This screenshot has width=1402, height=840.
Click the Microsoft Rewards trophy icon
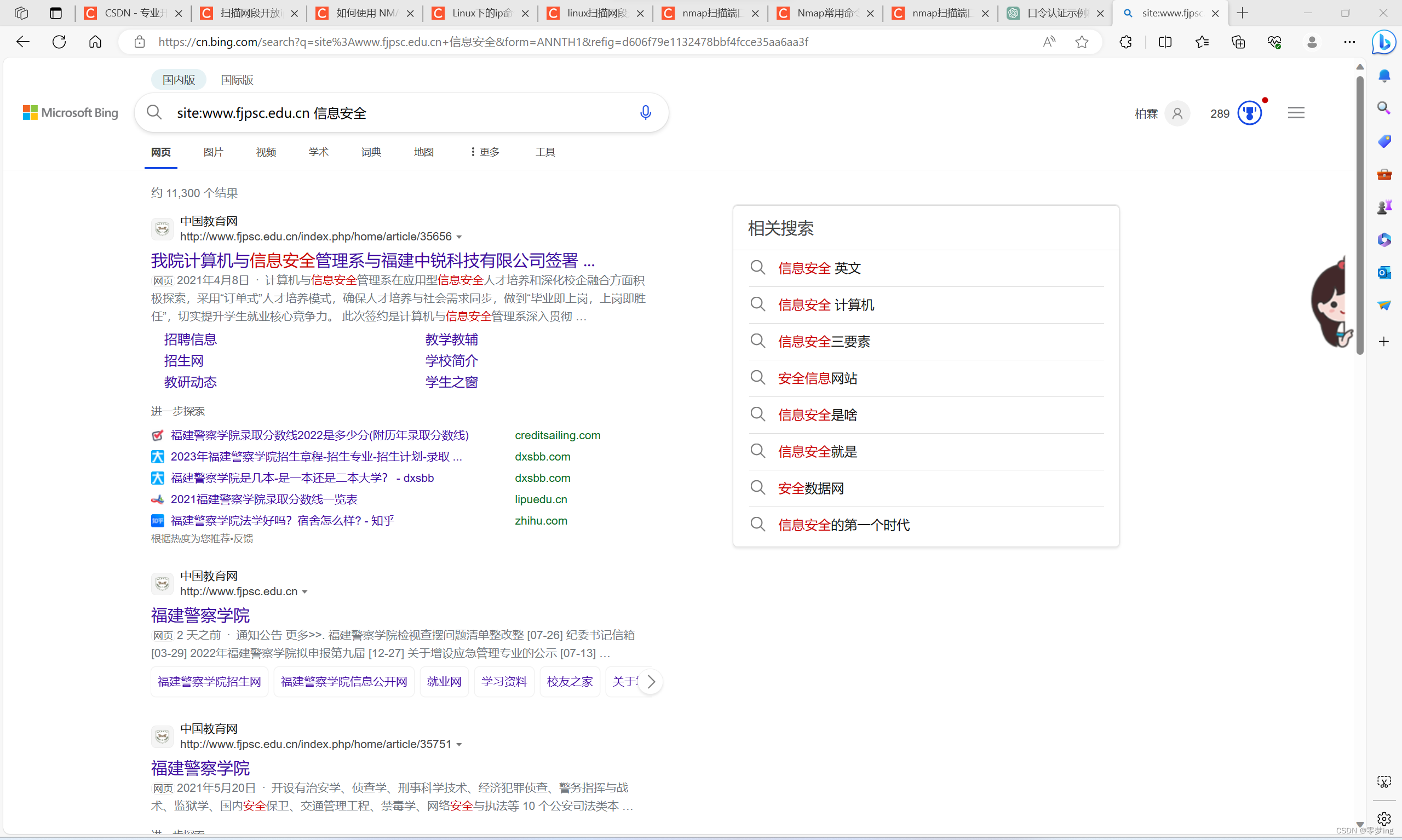tap(1249, 113)
